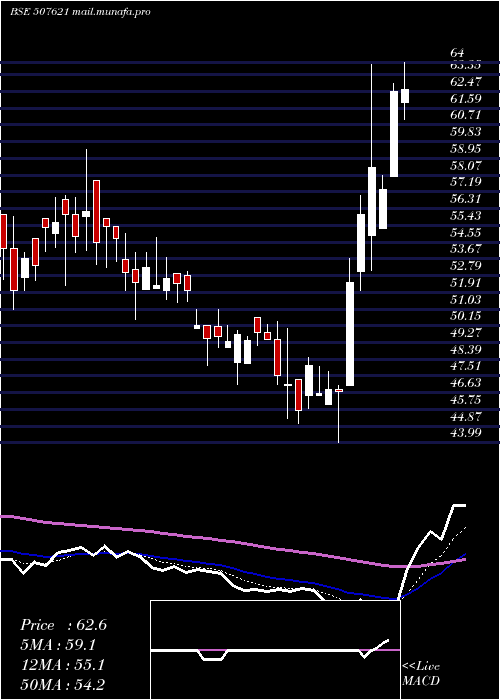Screen dimensions: 500x700
Task: Click the '5MA : 59.1' readout
Action: 59,645
